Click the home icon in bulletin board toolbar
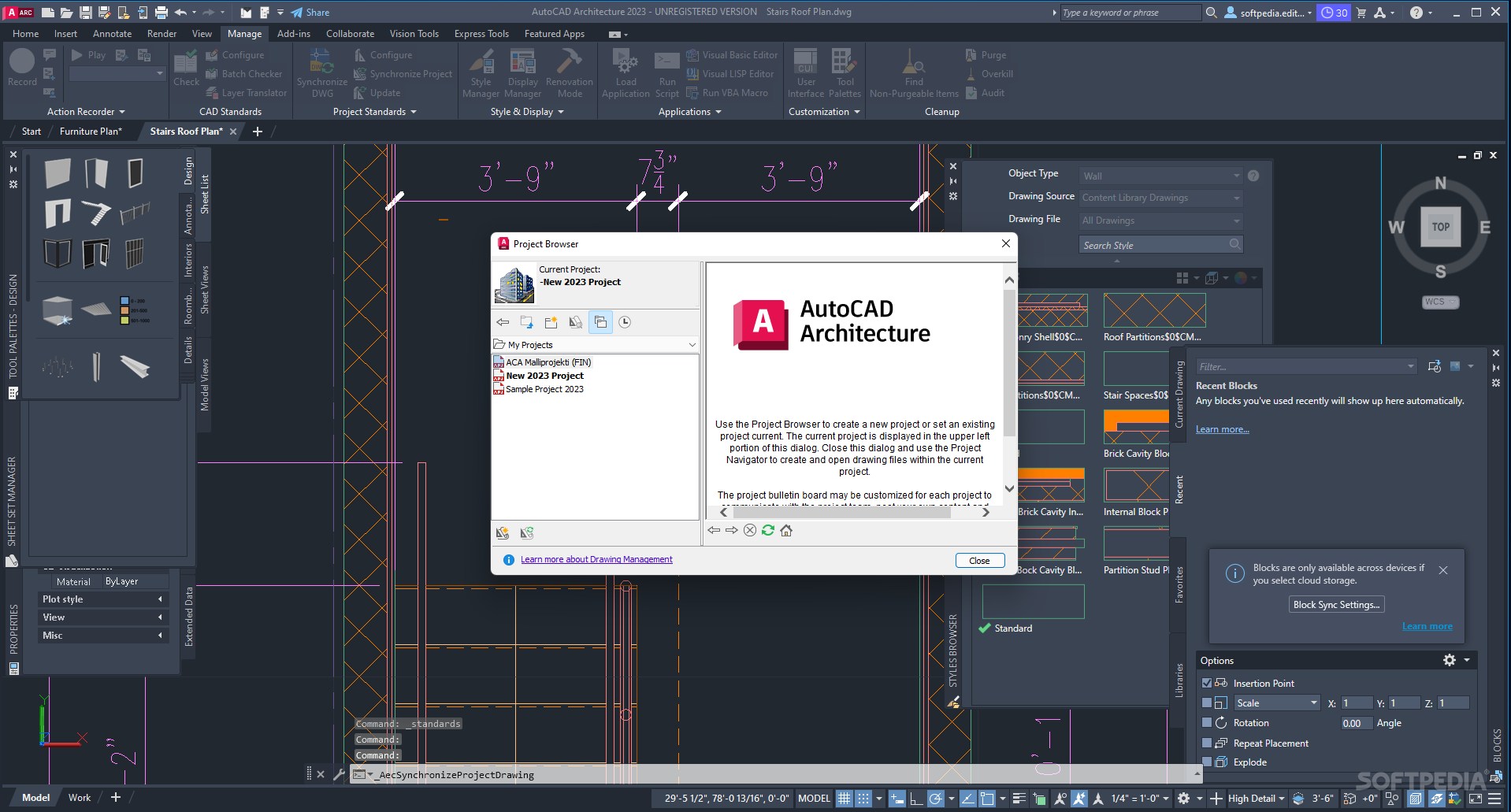1511x812 pixels. point(786,530)
